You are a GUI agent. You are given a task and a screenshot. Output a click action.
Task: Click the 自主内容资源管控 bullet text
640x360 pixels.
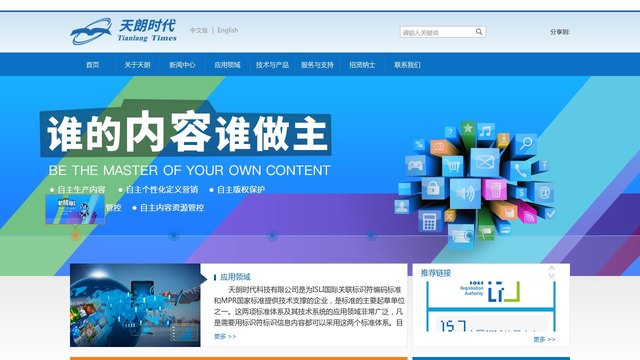point(172,208)
